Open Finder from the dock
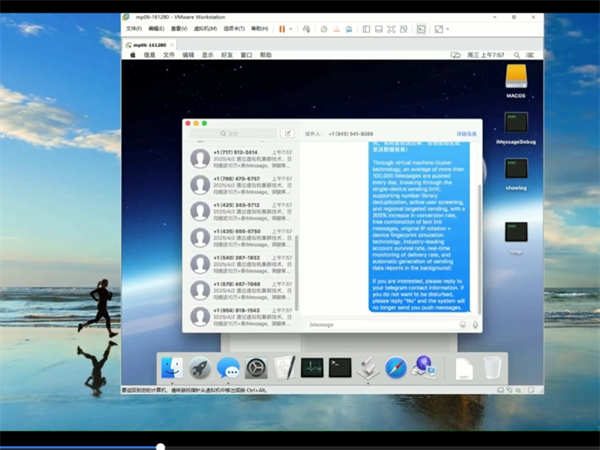The width and height of the screenshot is (600, 450). [x=171, y=367]
